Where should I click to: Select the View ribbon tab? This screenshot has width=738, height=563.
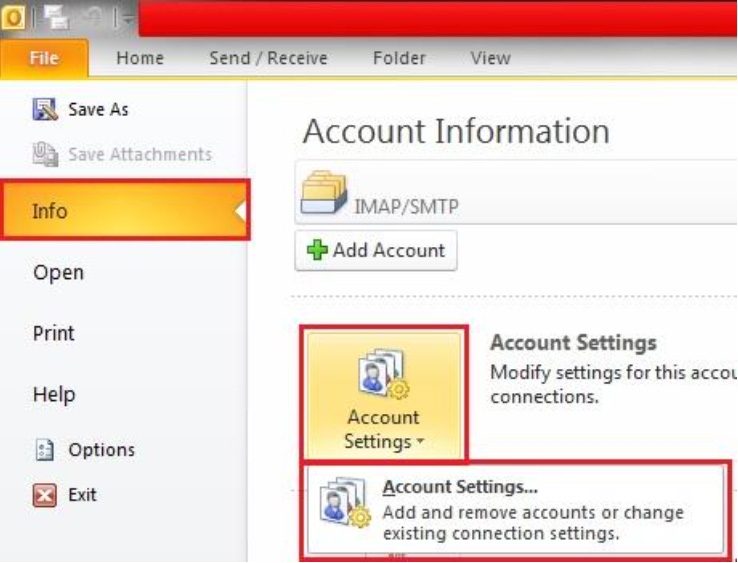[490, 58]
